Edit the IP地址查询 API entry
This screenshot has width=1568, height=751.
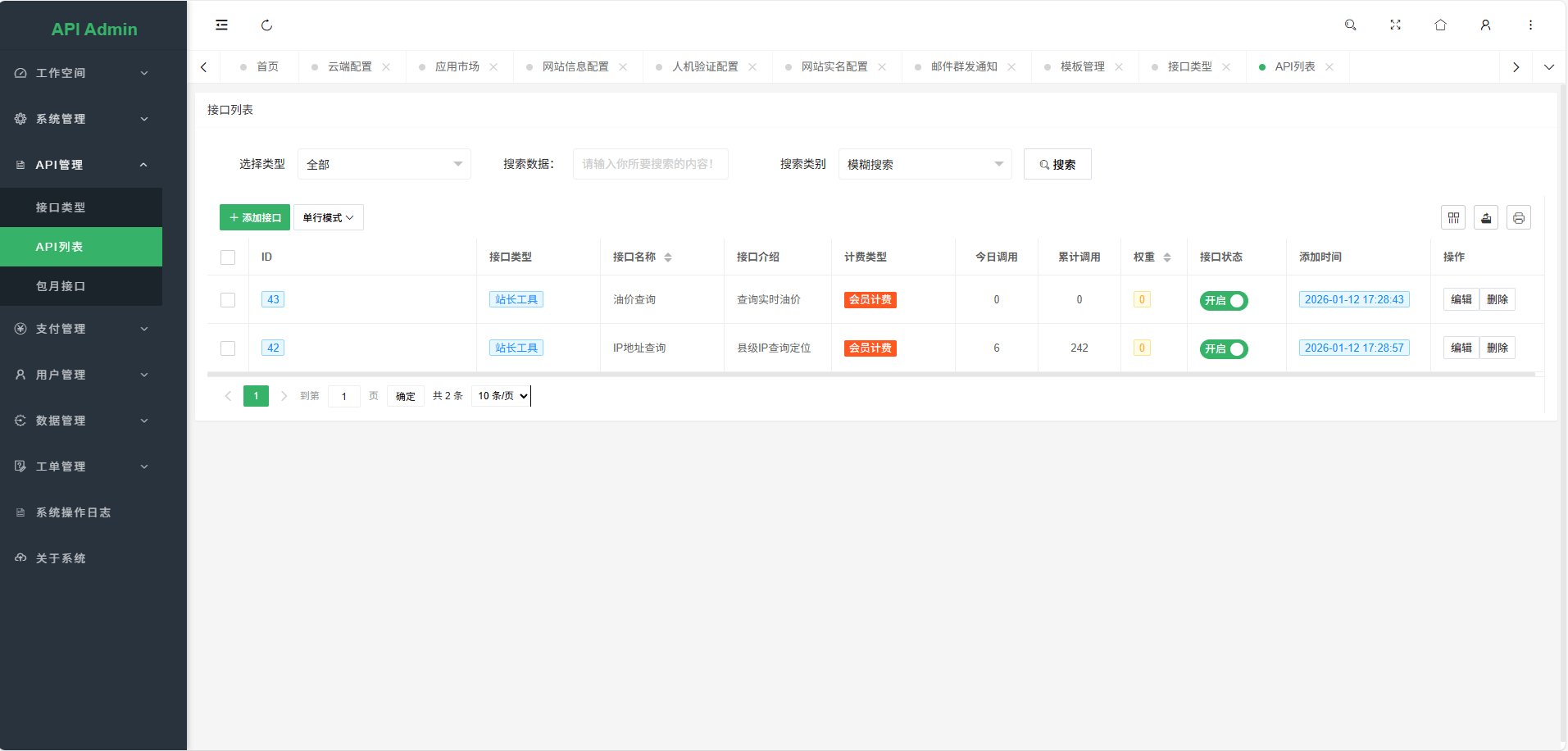click(x=1461, y=347)
